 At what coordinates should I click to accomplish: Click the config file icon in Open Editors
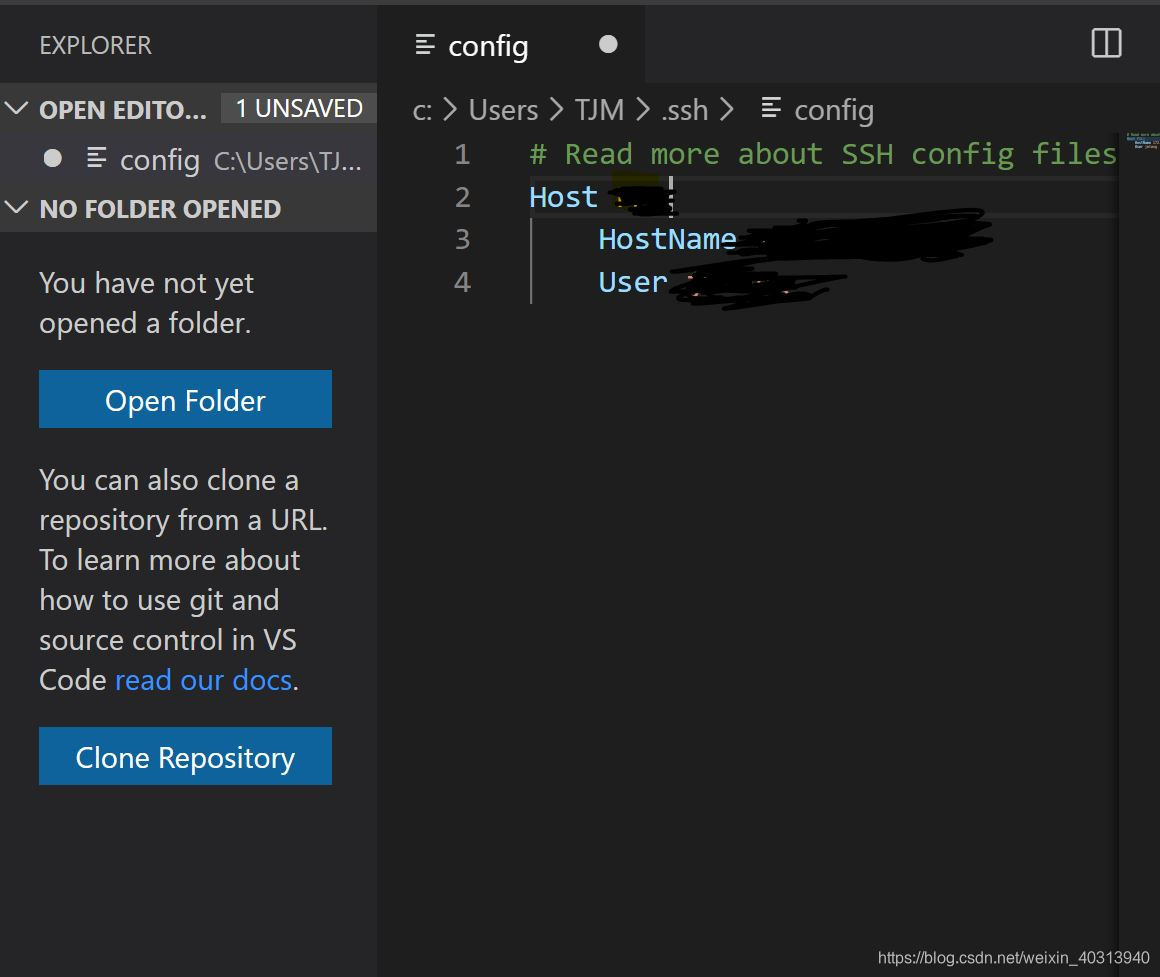[x=95, y=160]
